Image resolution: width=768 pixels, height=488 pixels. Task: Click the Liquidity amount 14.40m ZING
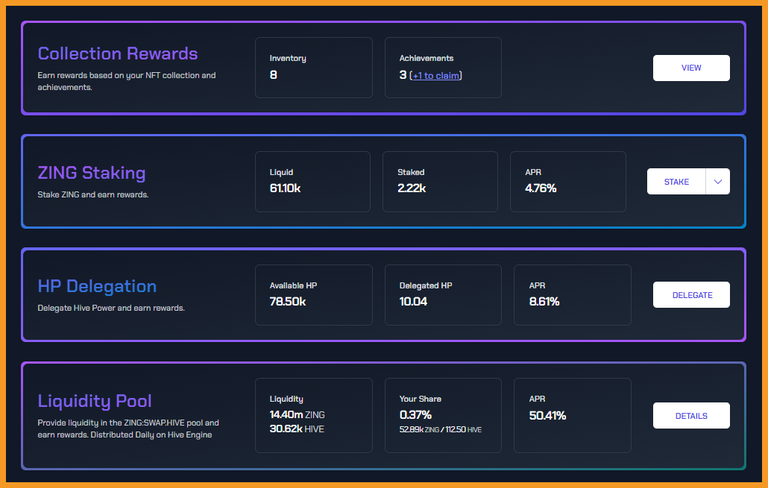[297, 415]
